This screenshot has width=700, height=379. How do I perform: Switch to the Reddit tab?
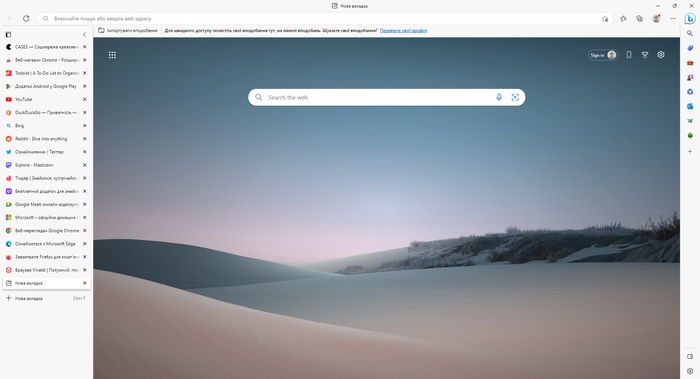pyautogui.click(x=46, y=139)
